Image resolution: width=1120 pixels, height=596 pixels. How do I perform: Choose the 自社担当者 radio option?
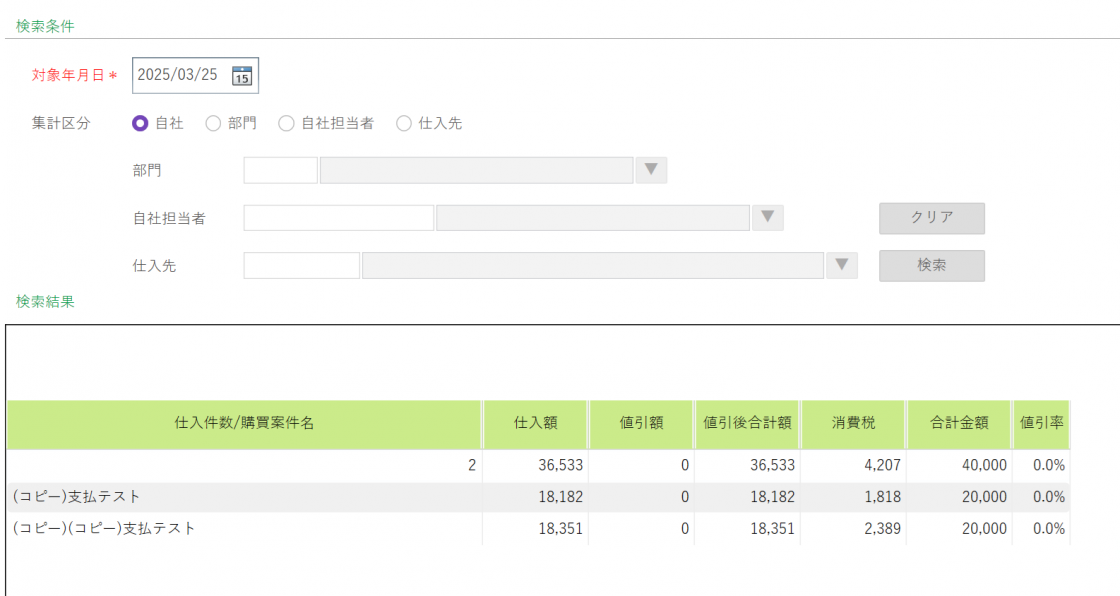coord(287,124)
